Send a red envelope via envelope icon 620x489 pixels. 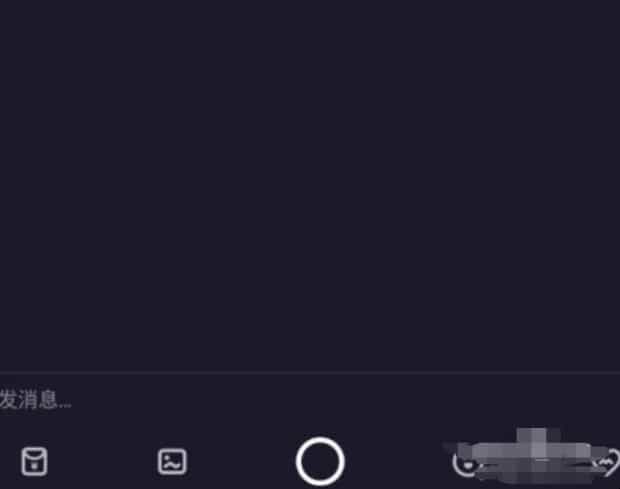[x=34, y=461]
